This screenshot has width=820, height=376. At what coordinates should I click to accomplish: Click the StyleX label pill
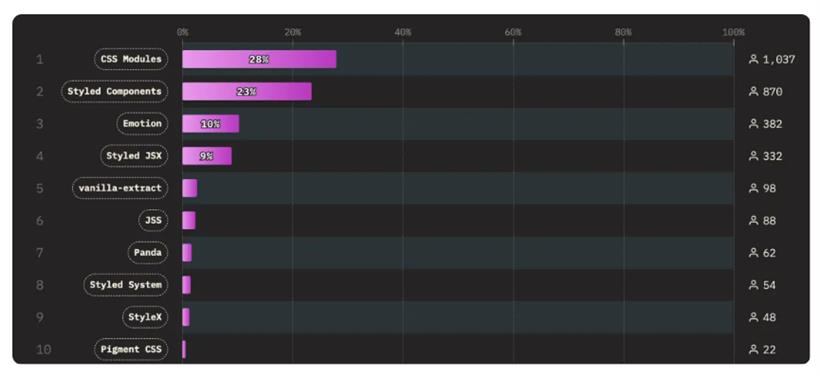[145, 317]
